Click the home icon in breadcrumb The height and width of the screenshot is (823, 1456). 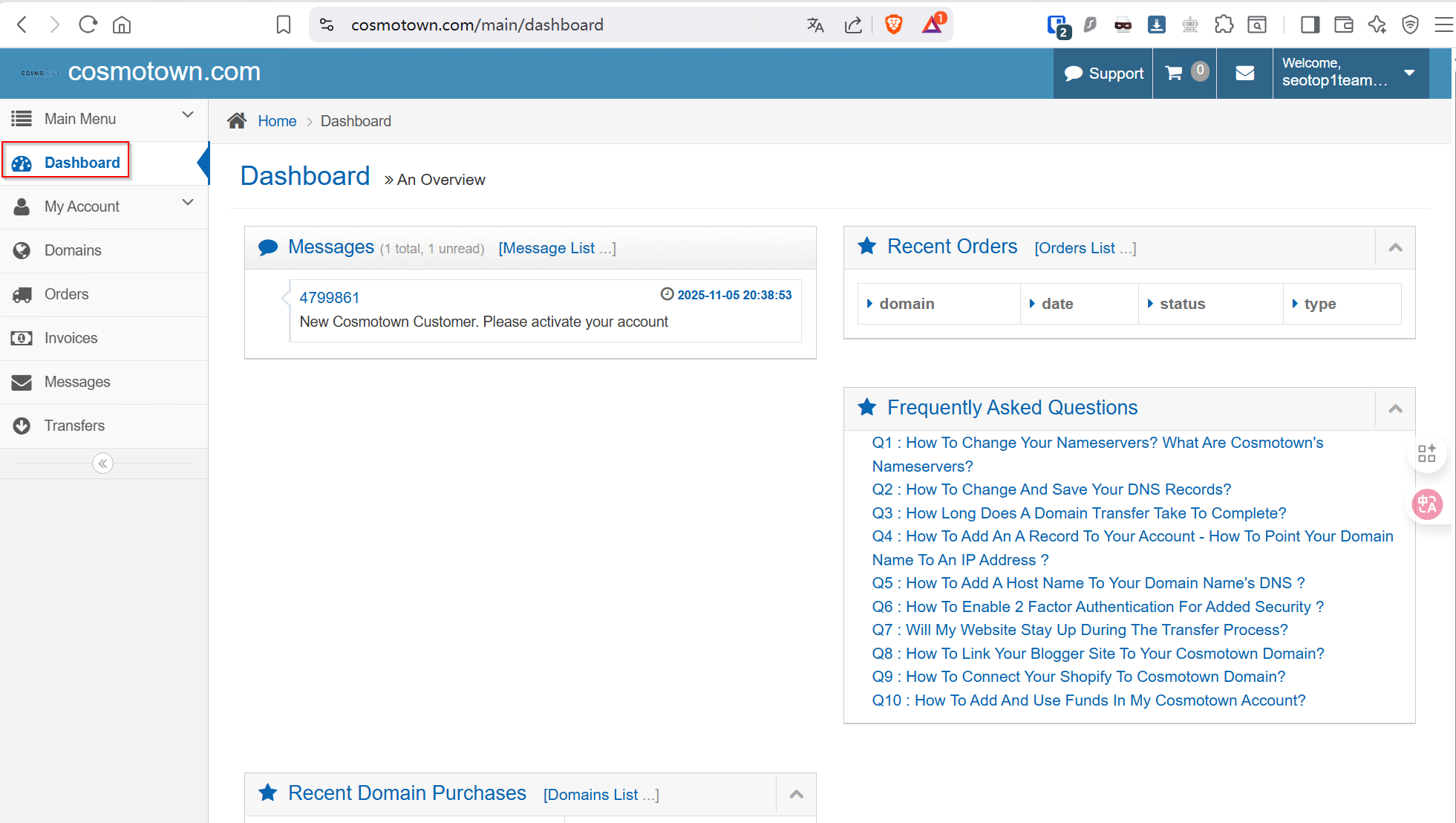point(237,121)
